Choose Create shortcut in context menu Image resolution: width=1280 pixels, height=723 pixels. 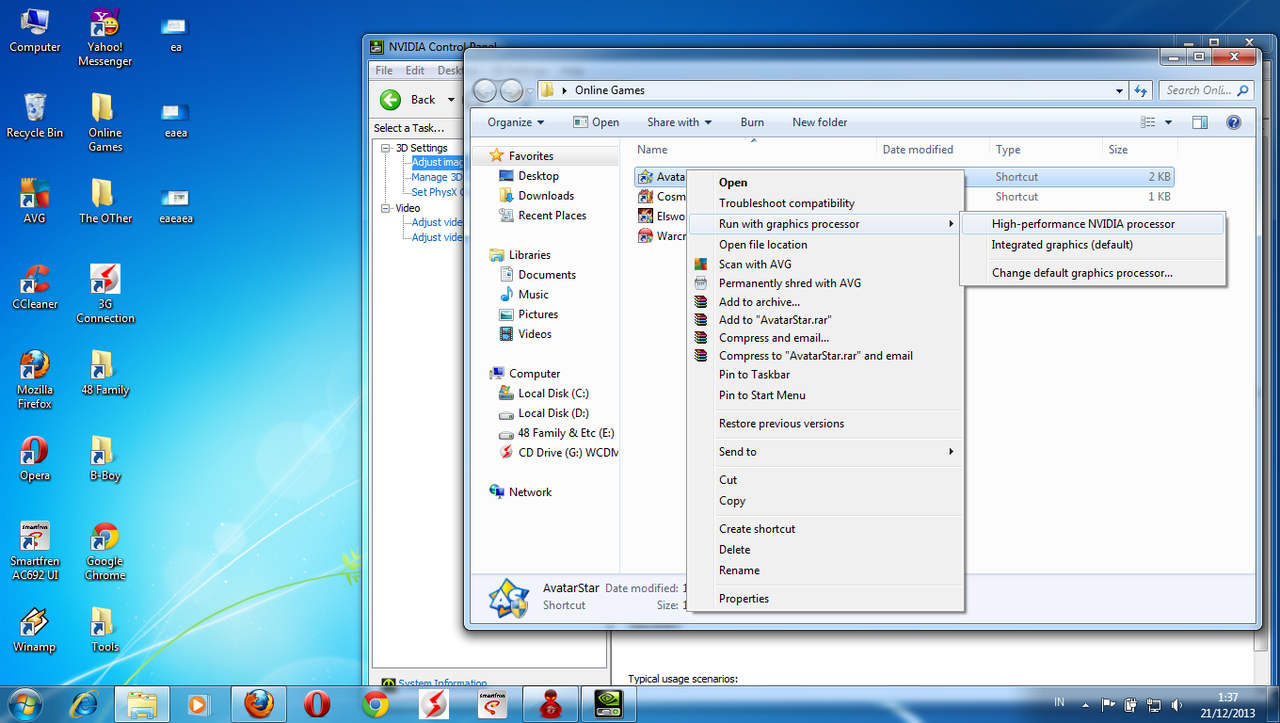[x=825, y=529]
